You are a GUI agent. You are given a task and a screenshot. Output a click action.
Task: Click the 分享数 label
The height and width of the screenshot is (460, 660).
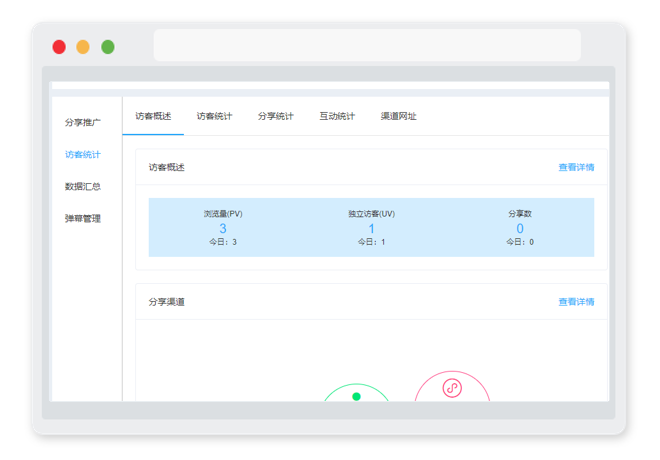point(520,214)
